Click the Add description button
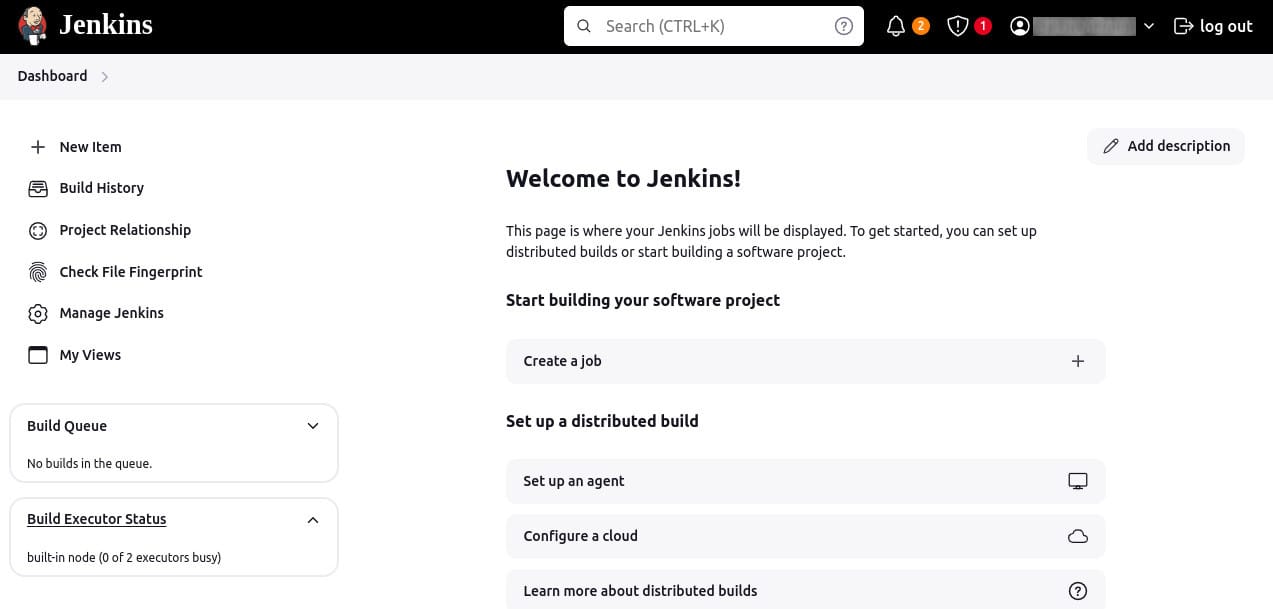The width and height of the screenshot is (1273, 609). click(1166, 146)
